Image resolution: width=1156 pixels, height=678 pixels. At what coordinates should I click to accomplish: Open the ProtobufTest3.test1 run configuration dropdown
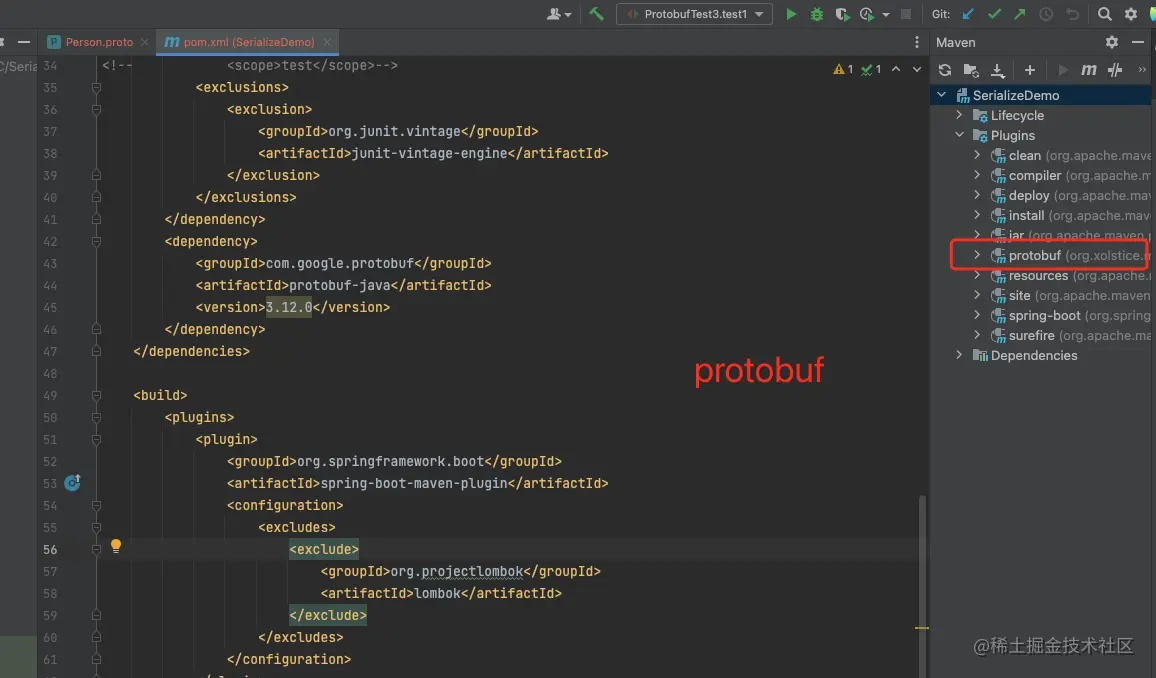click(694, 14)
